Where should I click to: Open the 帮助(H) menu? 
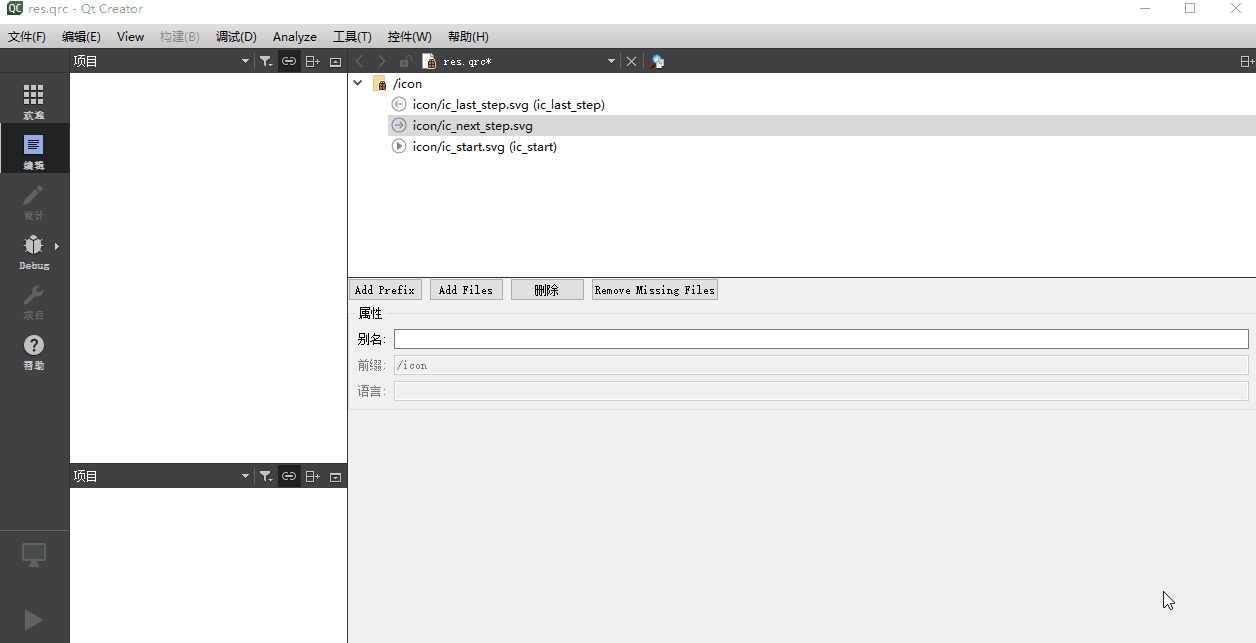[x=468, y=36]
